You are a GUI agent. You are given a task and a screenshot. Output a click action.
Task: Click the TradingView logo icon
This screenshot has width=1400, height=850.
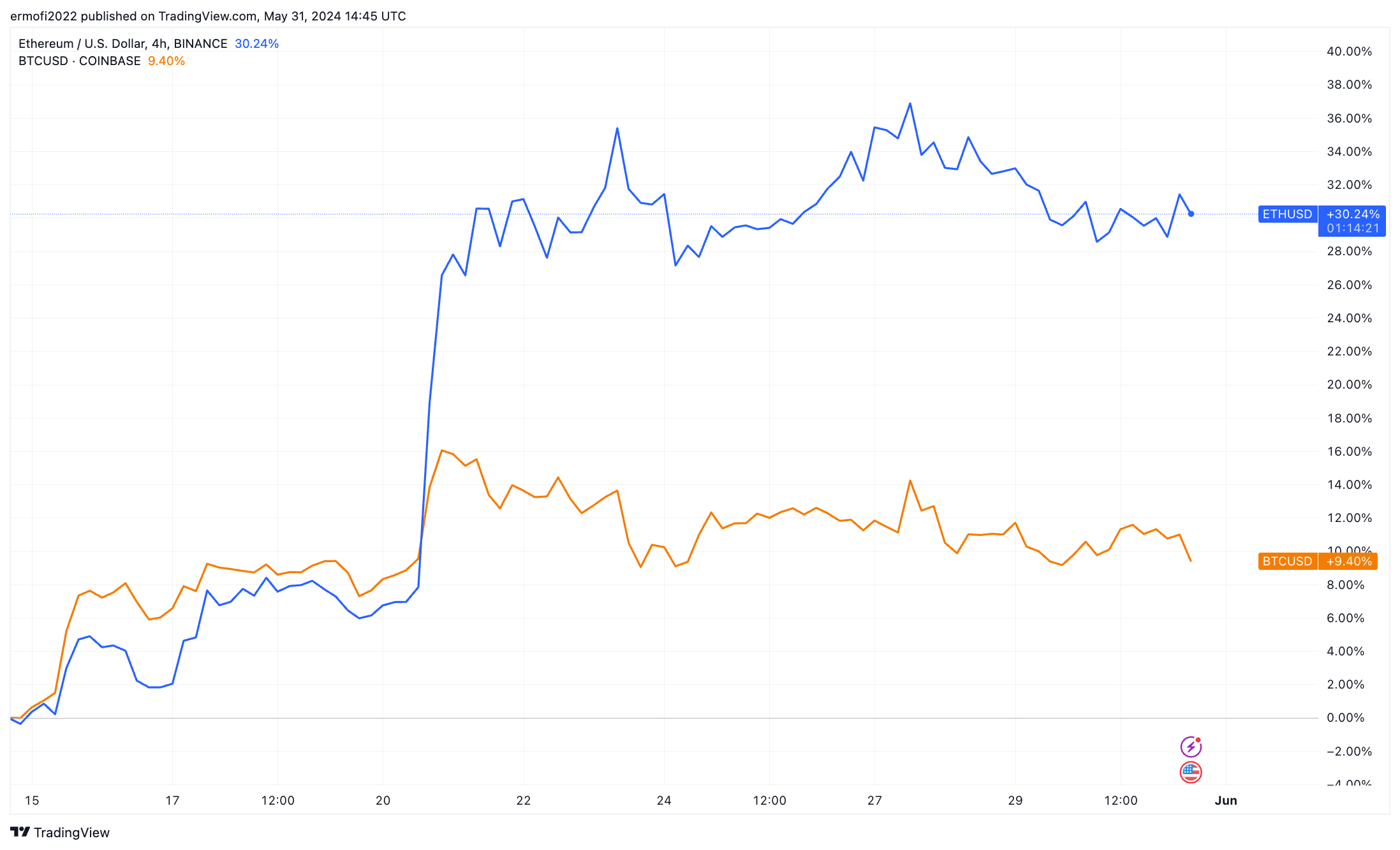(20, 831)
